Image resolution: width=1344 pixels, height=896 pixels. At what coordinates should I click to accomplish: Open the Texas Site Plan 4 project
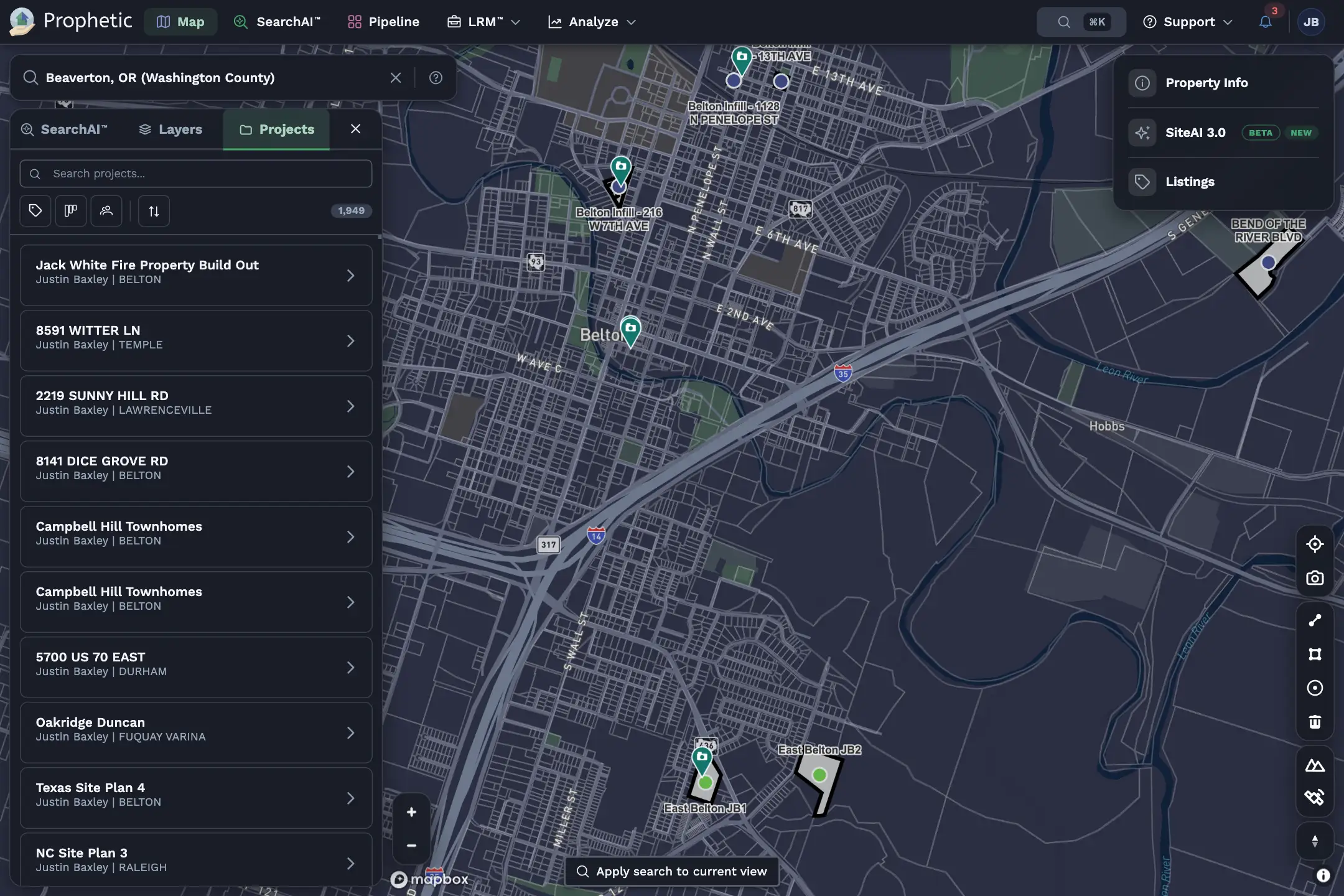pos(196,798)
